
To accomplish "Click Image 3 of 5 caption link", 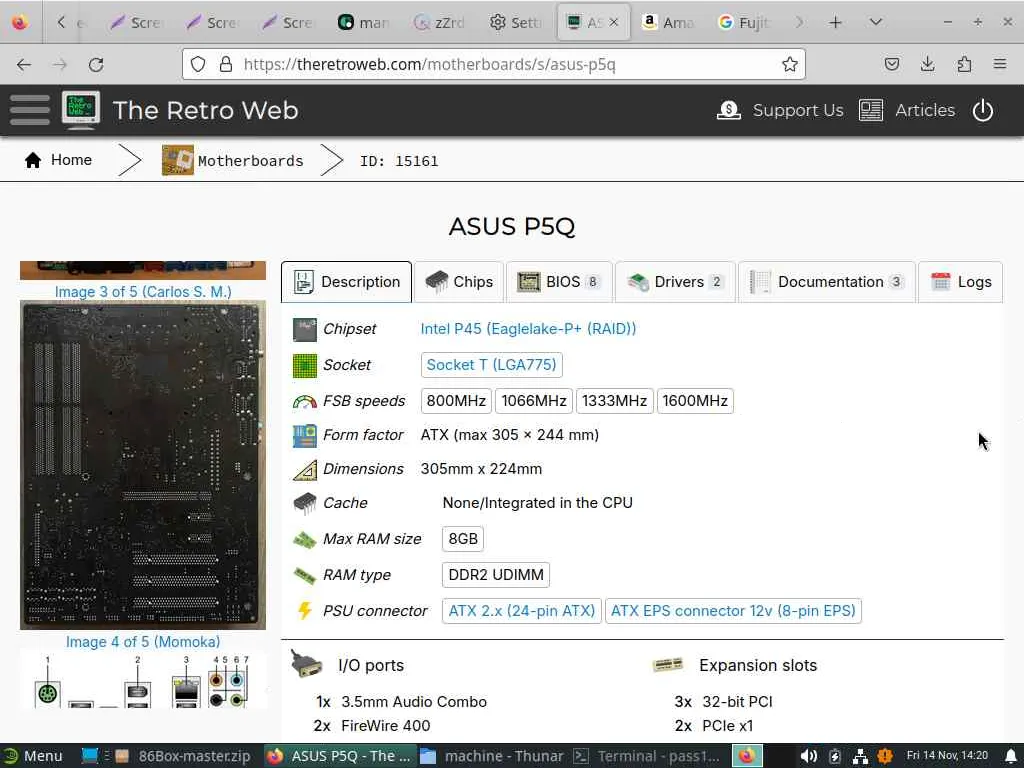I will click(x=143, y=291).
